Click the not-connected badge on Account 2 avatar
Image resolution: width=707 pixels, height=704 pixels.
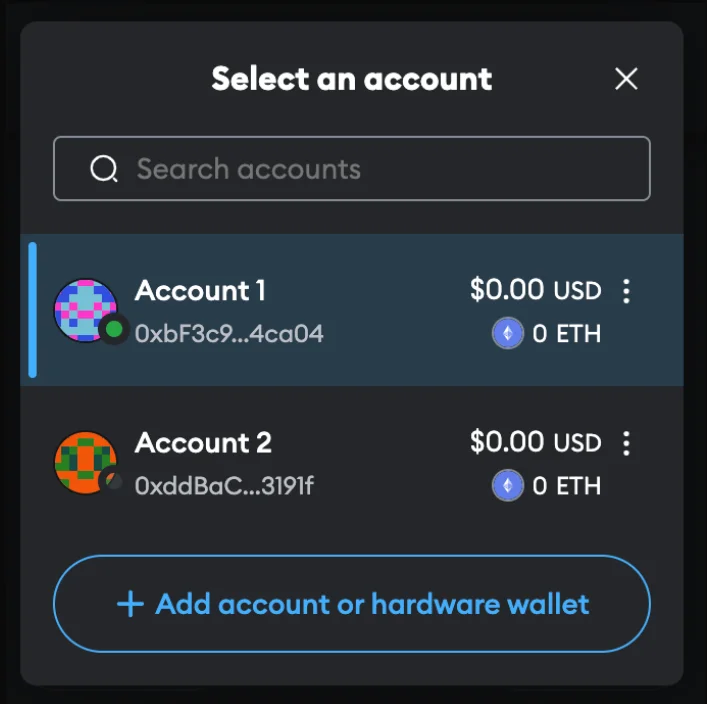(114, 481)
